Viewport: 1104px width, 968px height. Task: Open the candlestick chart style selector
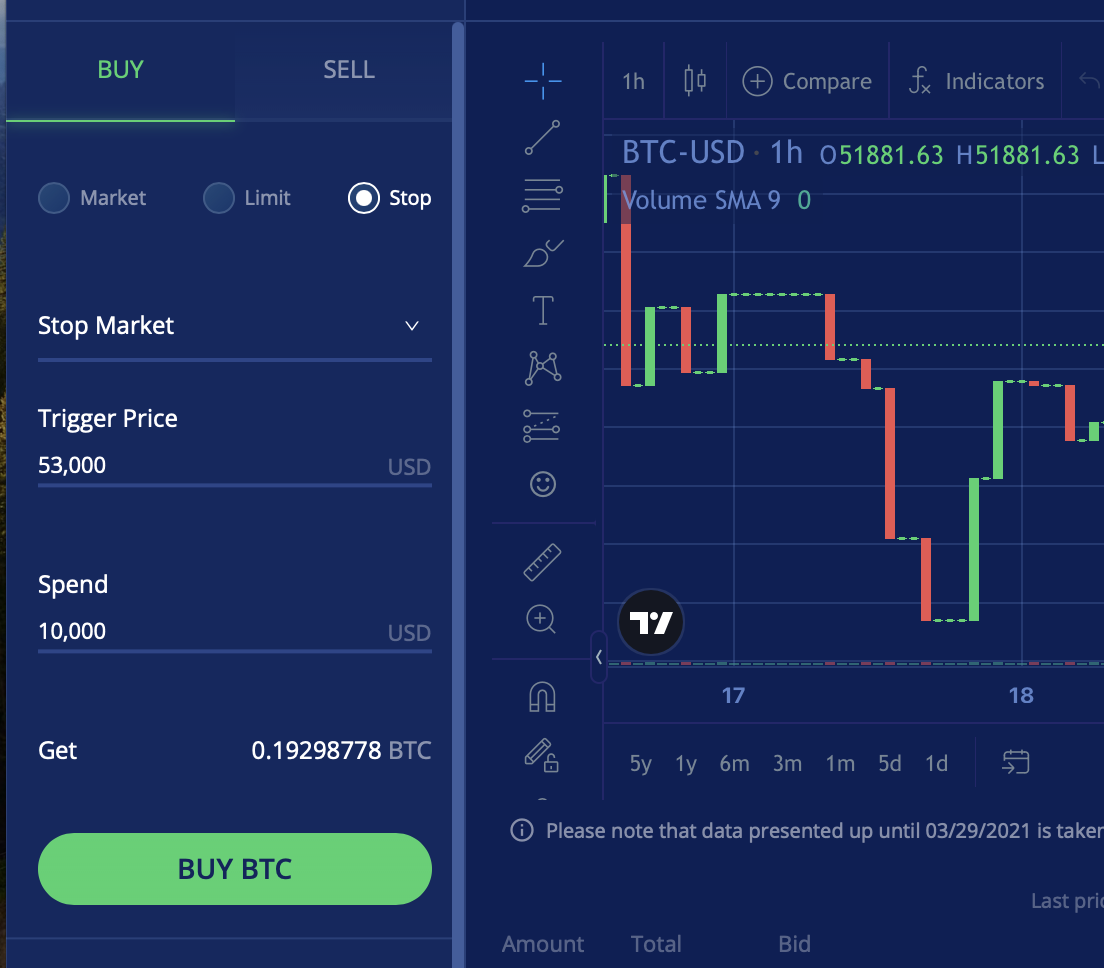(695, 81)
